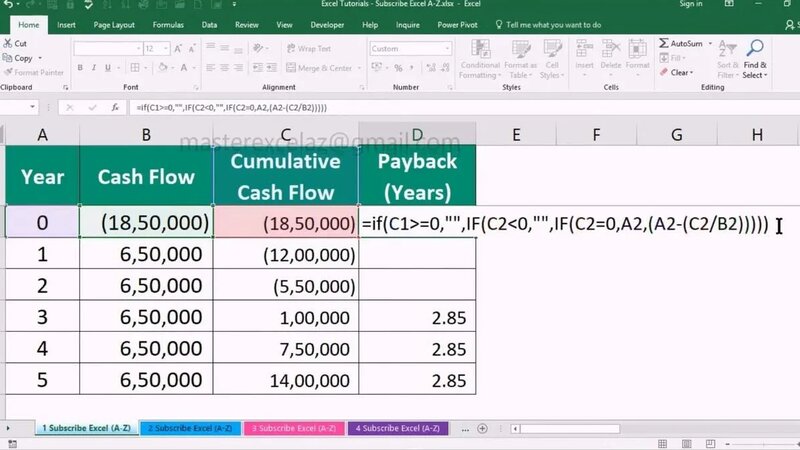Click the Decrease Indent icon

point(258,67)
